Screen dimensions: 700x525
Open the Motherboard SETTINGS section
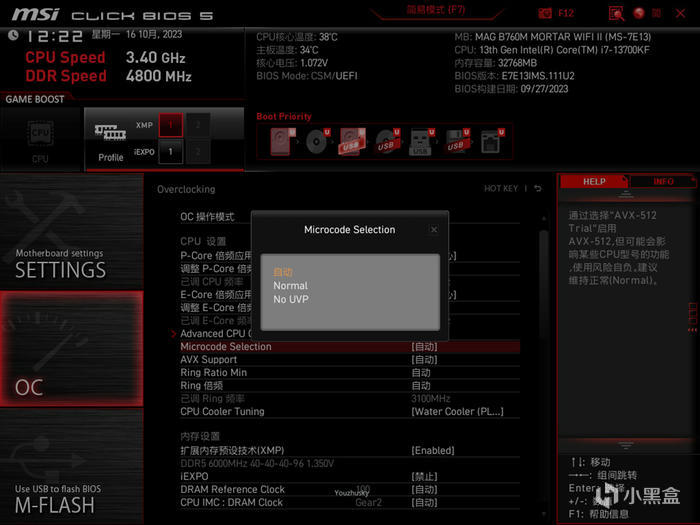[x=71, y=232]
